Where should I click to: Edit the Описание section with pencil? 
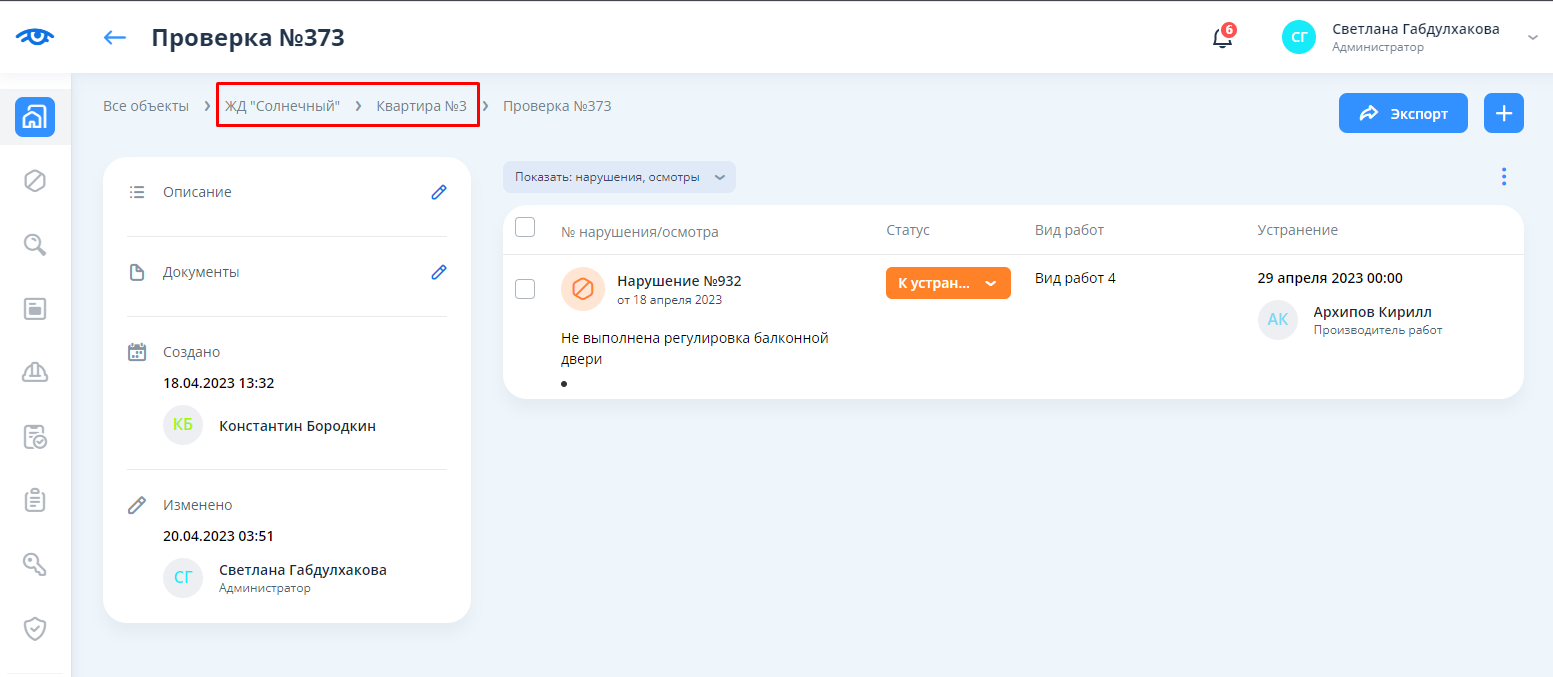pyautogui.click(x=438, y=192)
